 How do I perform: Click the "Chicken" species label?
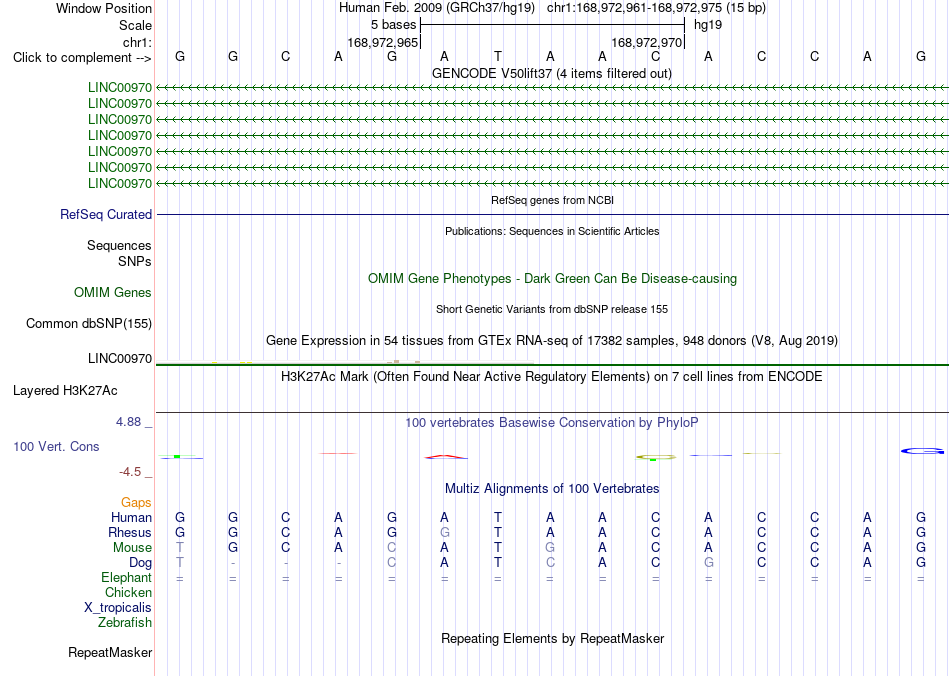(128, 592)
